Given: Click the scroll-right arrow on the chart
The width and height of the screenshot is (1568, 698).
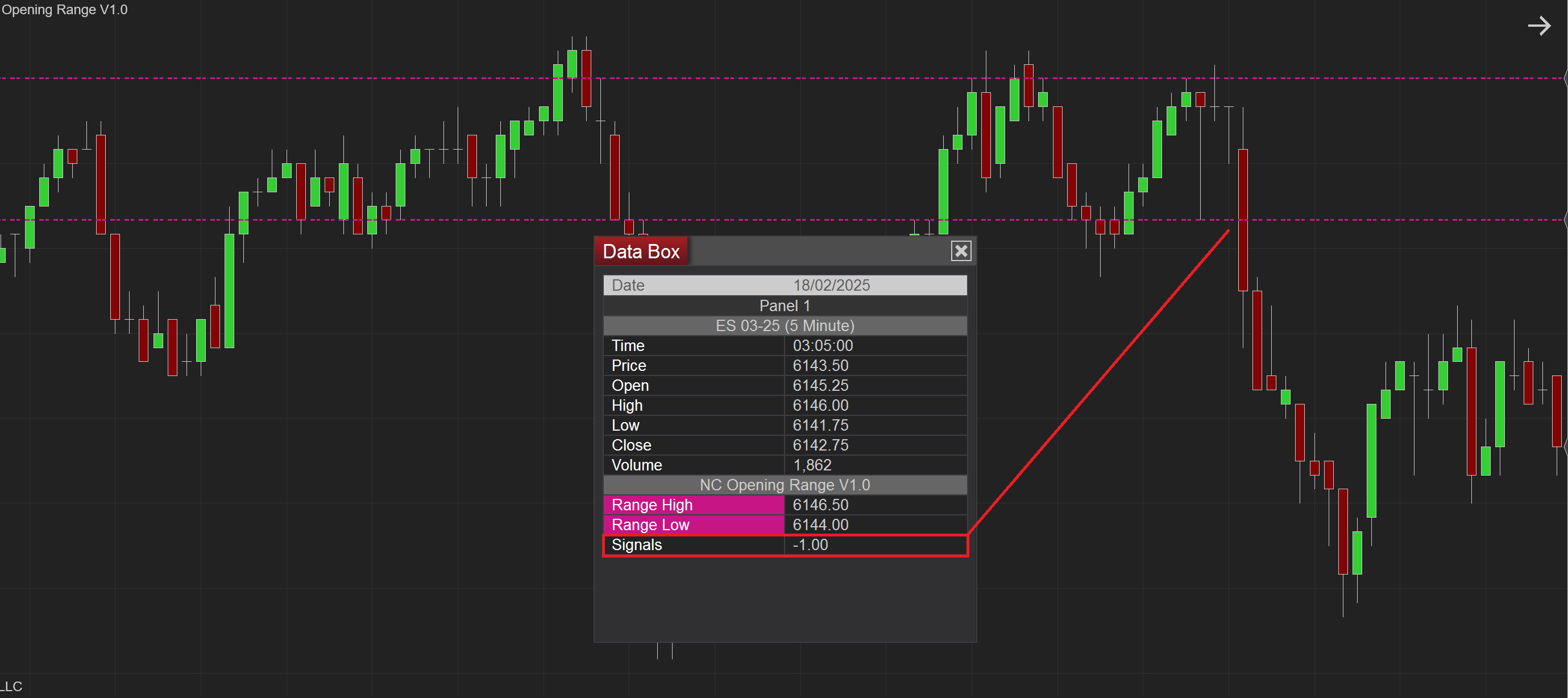Looking at the screenshot, I should (x=1540, y=26).
